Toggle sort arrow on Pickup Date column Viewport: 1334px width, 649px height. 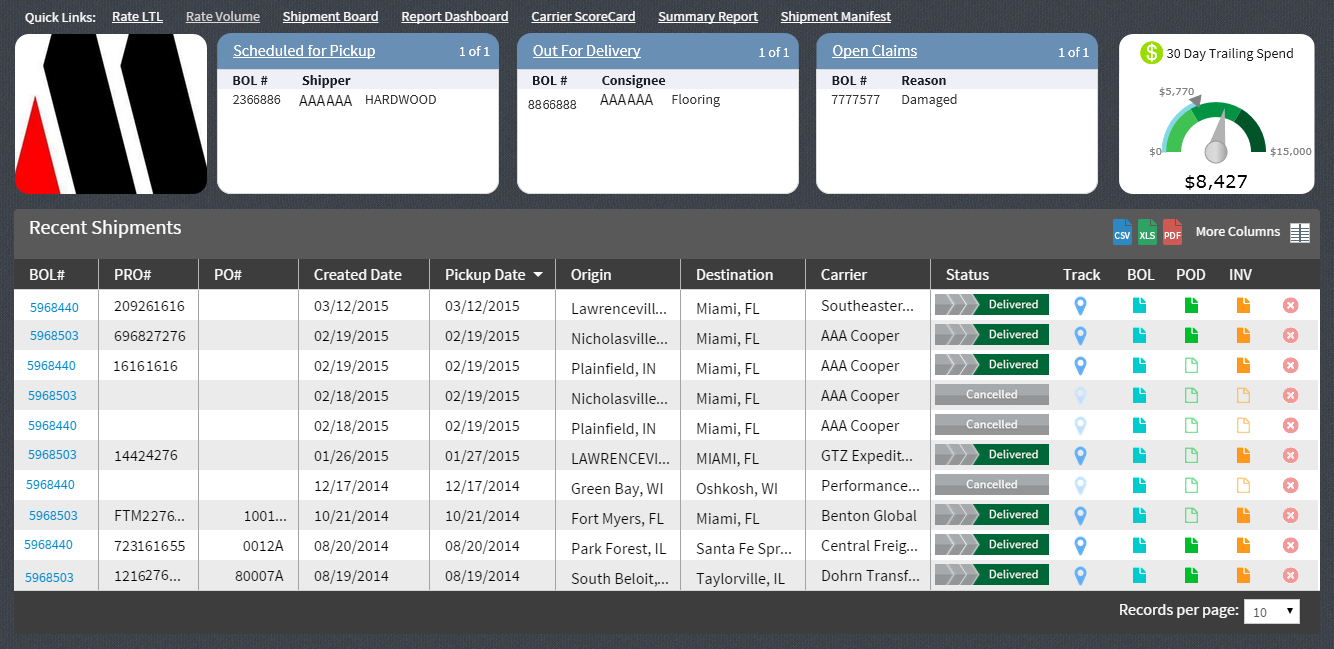(x=538, y=275)
